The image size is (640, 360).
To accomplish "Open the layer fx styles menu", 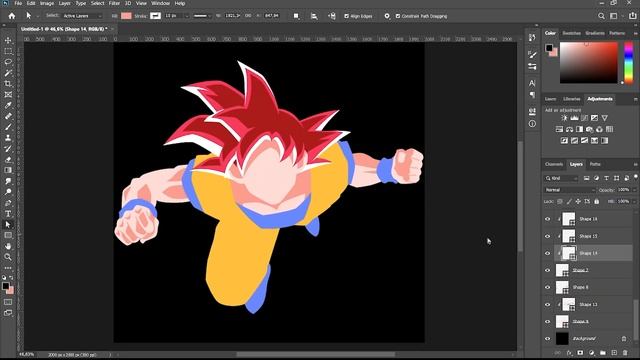I will coord(569,353).
